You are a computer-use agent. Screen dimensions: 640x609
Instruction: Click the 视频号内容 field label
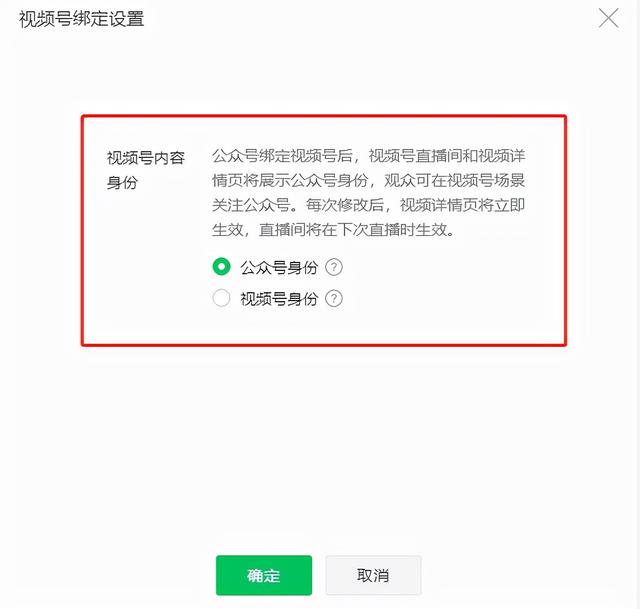click(146, 158)
